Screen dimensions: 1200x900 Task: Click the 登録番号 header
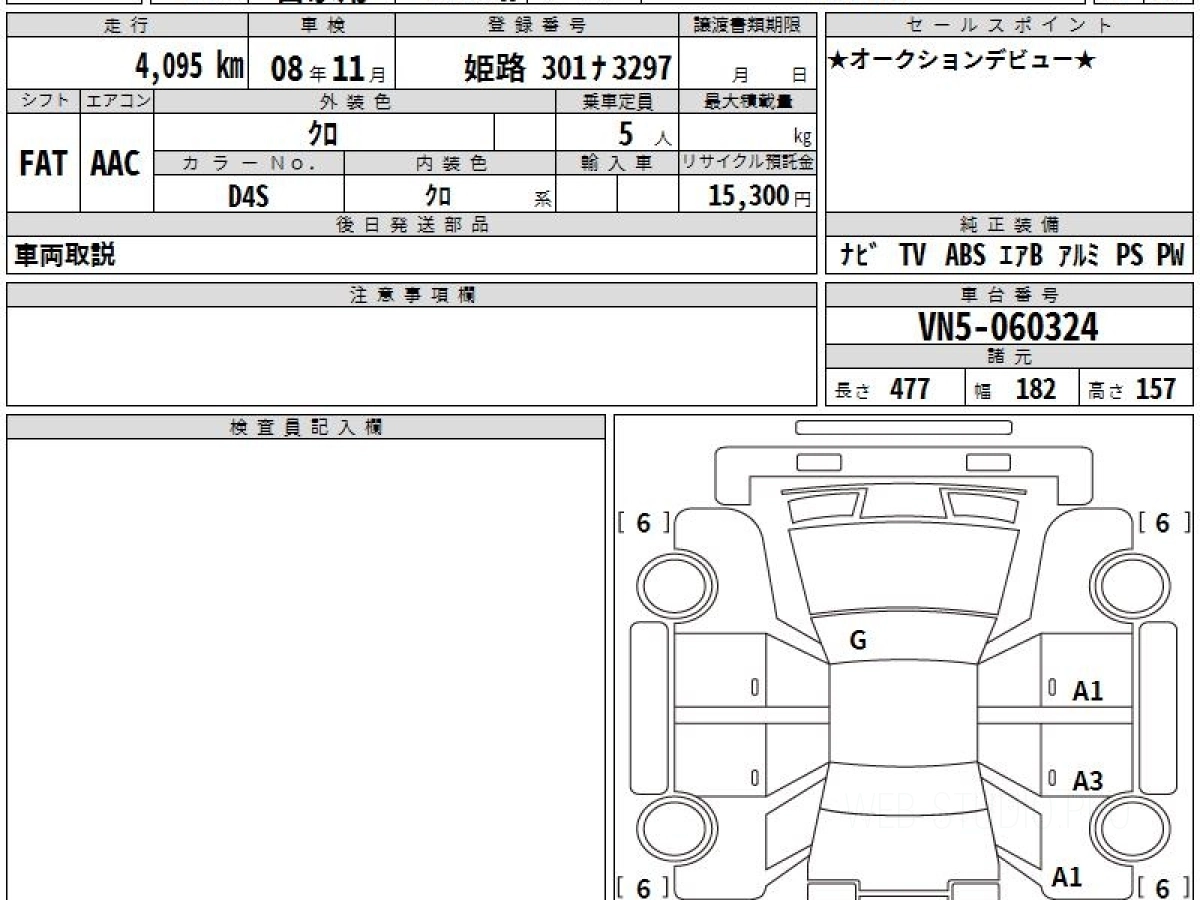(x=538, y=26)
